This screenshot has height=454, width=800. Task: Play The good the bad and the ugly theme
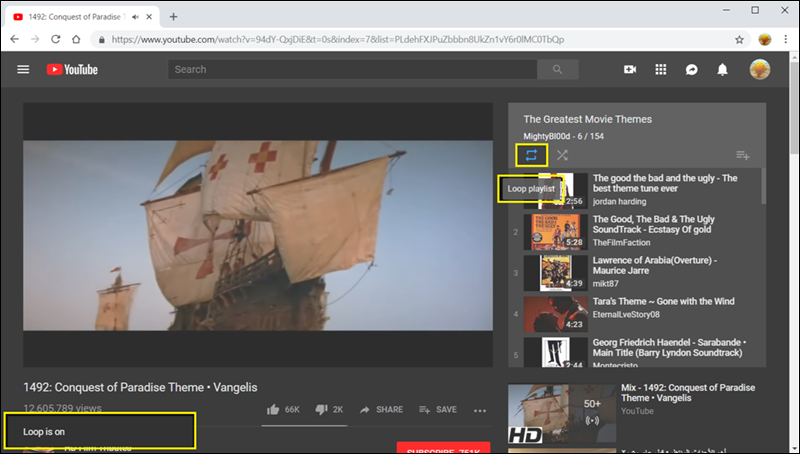click(x=665, y=183)
